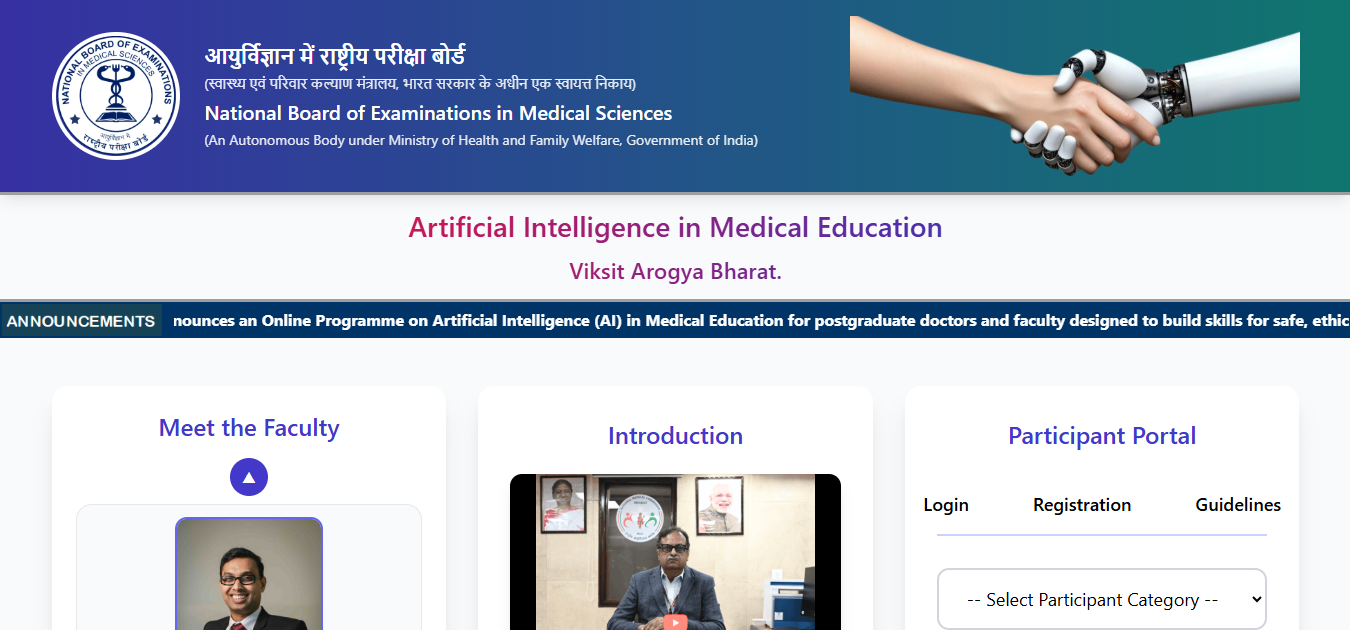1350x630 pixels.
Task: Play the Introduction video via YouTube button
Action: [675, 622]
